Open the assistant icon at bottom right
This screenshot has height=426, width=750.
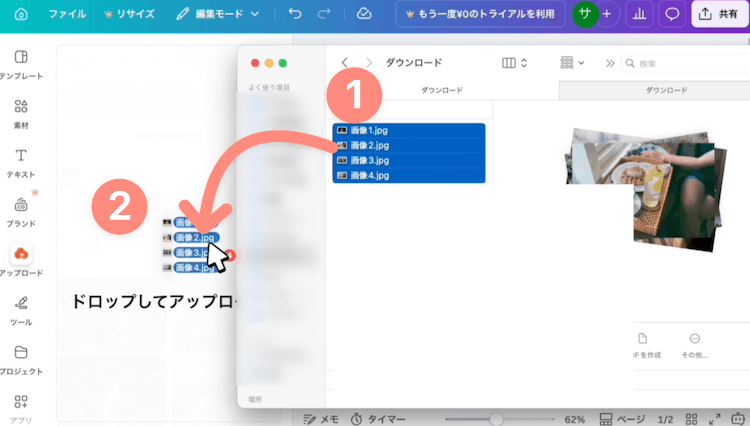[738, 419]
